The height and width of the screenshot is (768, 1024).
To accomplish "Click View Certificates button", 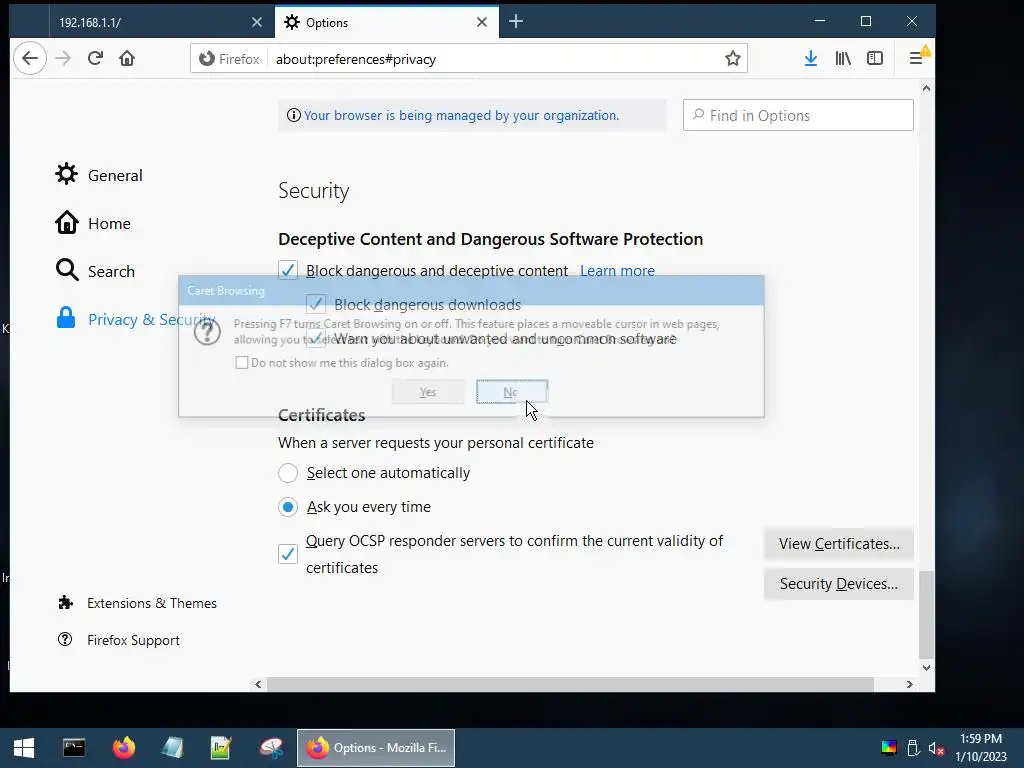I will [839, 543].
